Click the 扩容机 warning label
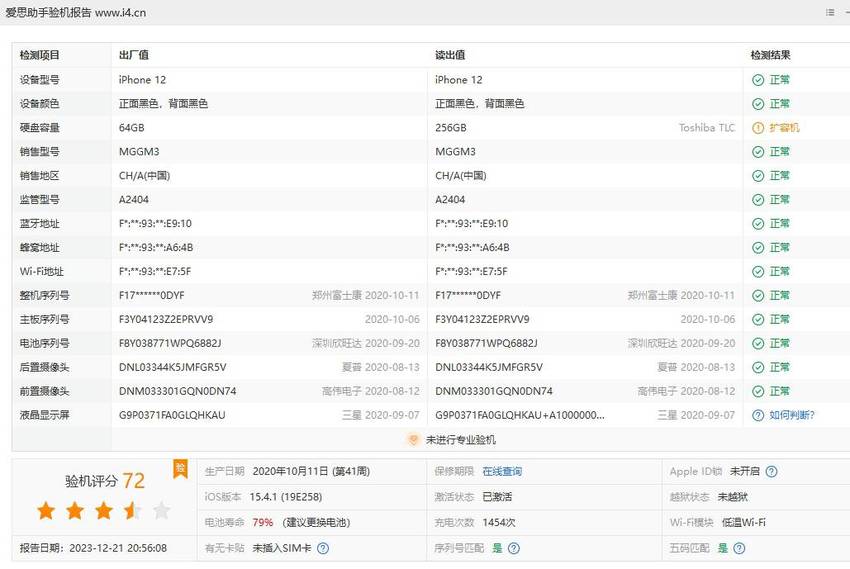The width and height of the screenshot is (850, 569). 784,128
